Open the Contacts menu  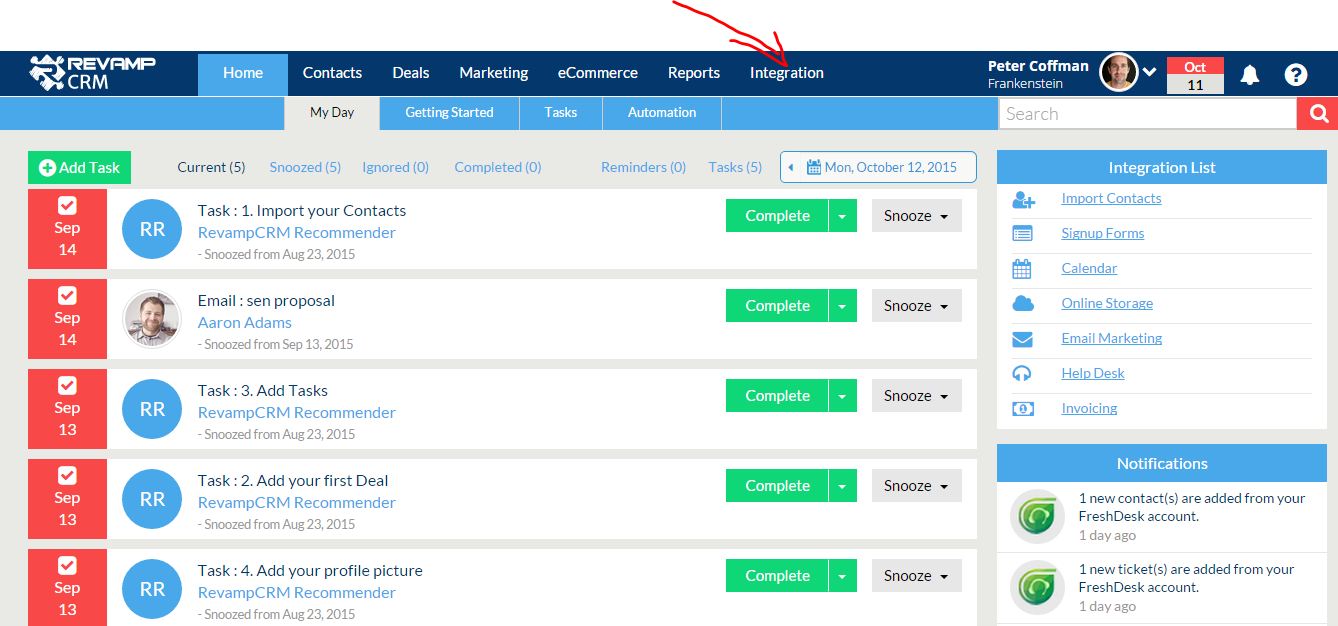(x=332, y=73)
